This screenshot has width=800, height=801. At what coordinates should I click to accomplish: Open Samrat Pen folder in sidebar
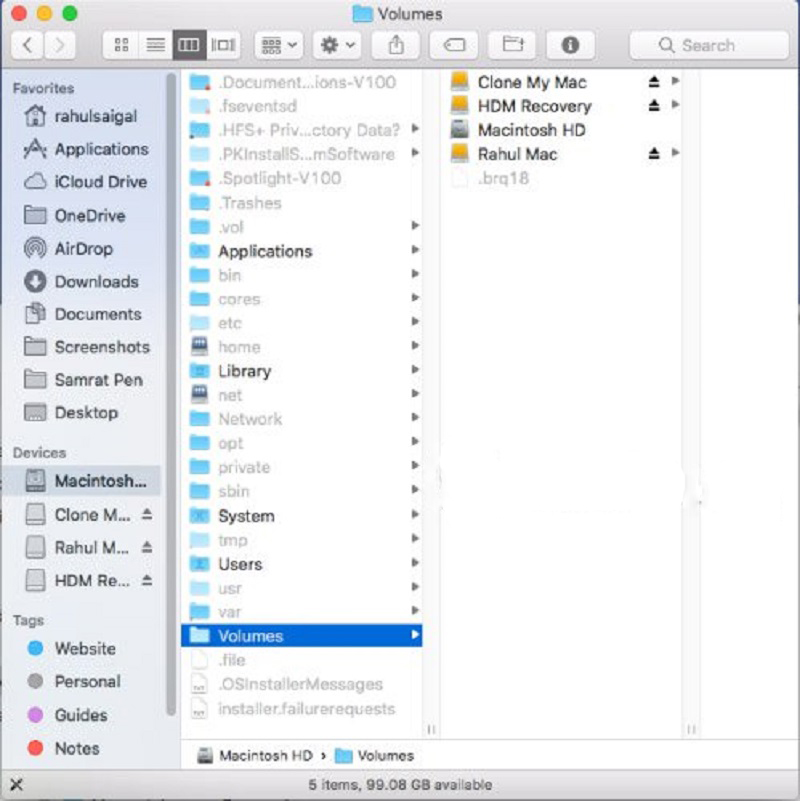(82, 380)
